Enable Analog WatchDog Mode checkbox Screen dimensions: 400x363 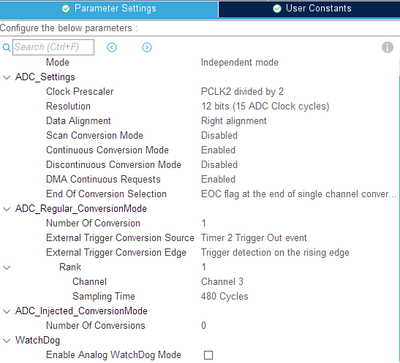pyautogui.click(x=208, y=355)
